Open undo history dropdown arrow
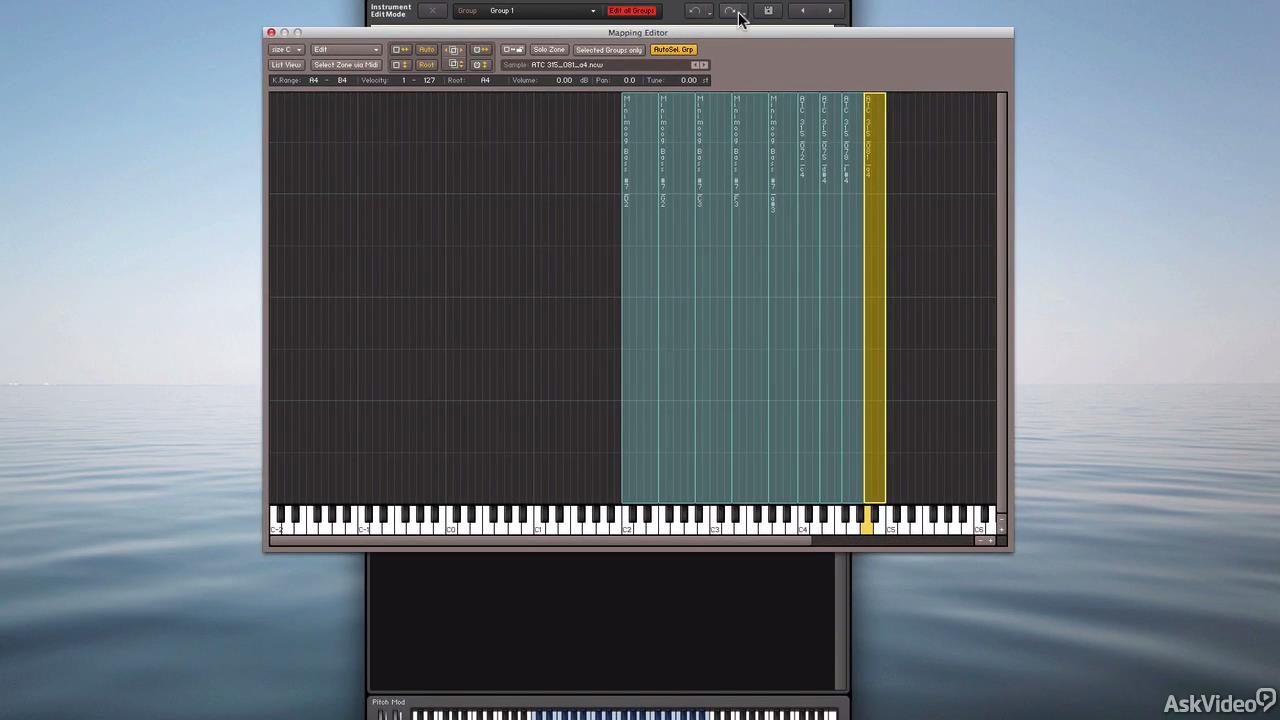This screenshot has width=1280, height=720. [x=709, y=12]
